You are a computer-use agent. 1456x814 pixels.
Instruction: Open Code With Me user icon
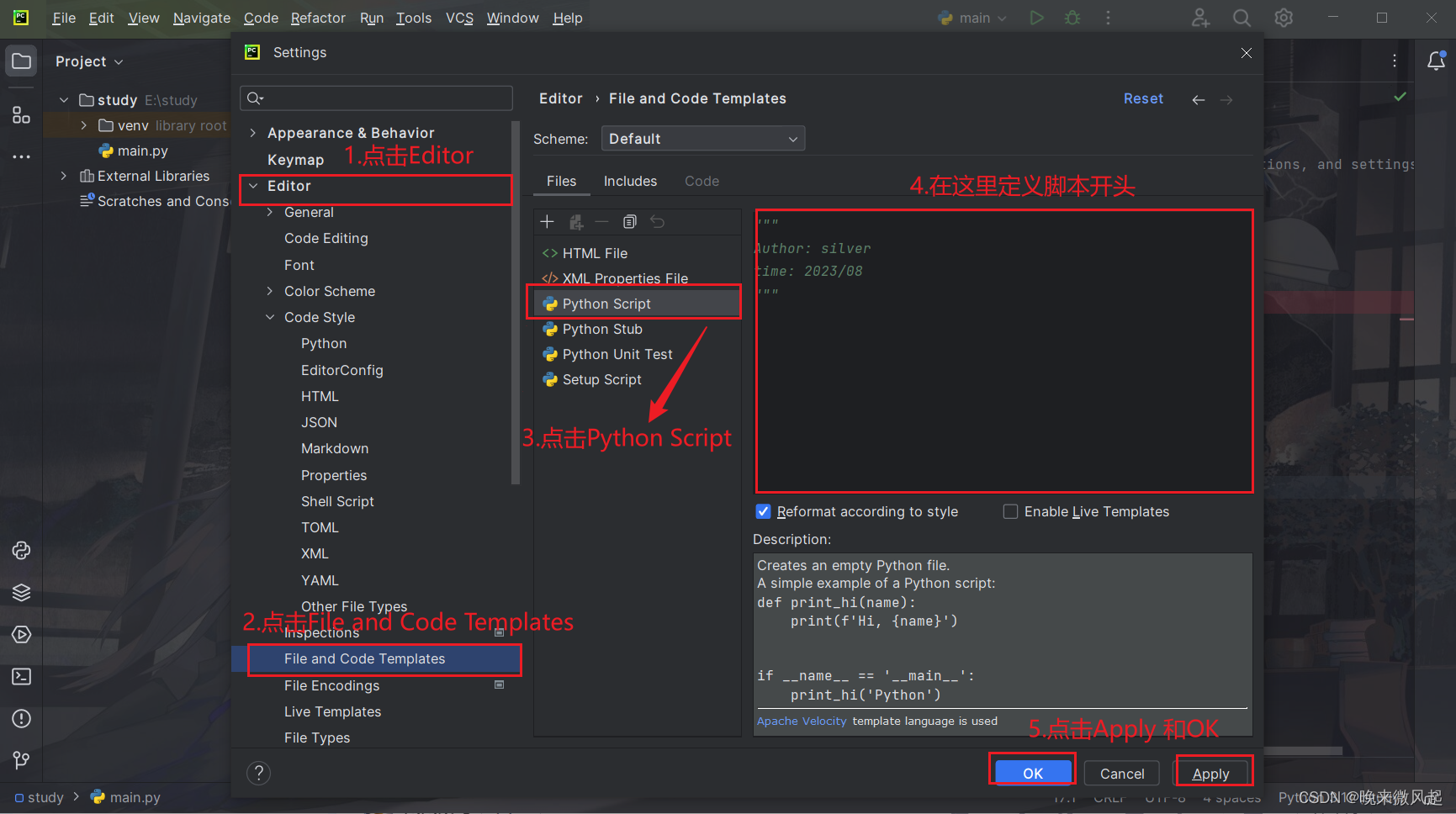click(1200, 18)
